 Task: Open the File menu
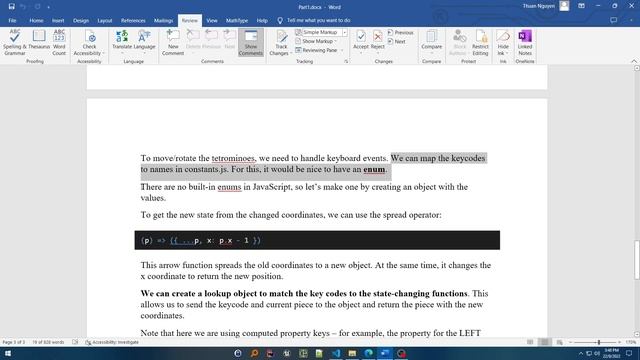point(12,20)
